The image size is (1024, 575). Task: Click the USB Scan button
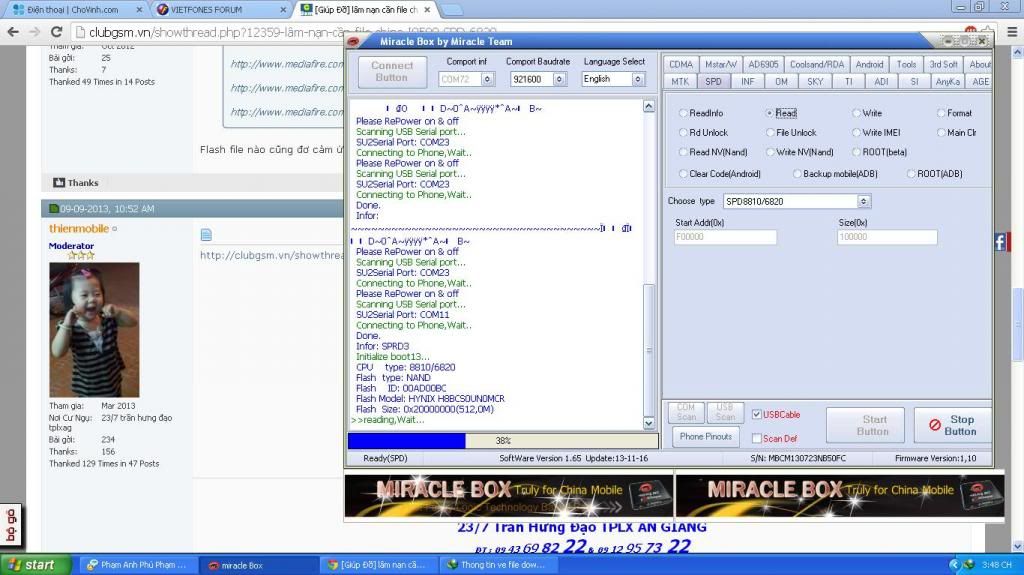724,412
